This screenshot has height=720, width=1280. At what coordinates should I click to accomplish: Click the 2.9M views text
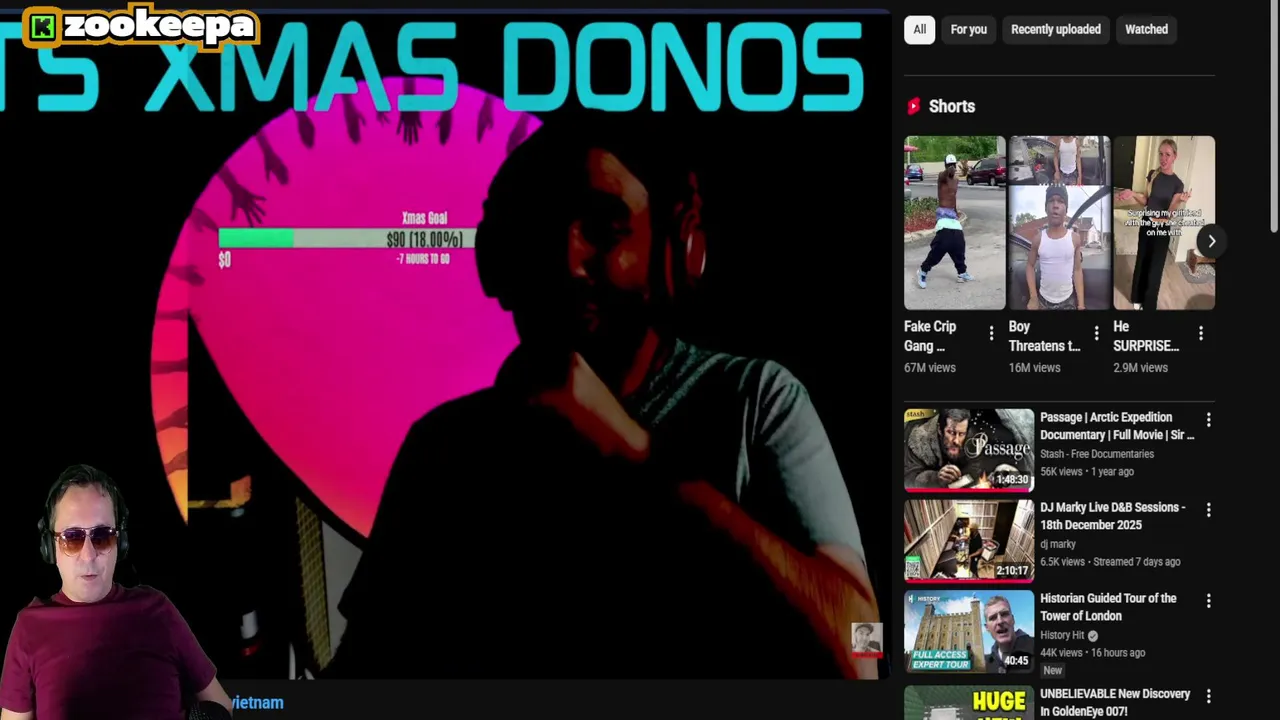point(1140,368)
